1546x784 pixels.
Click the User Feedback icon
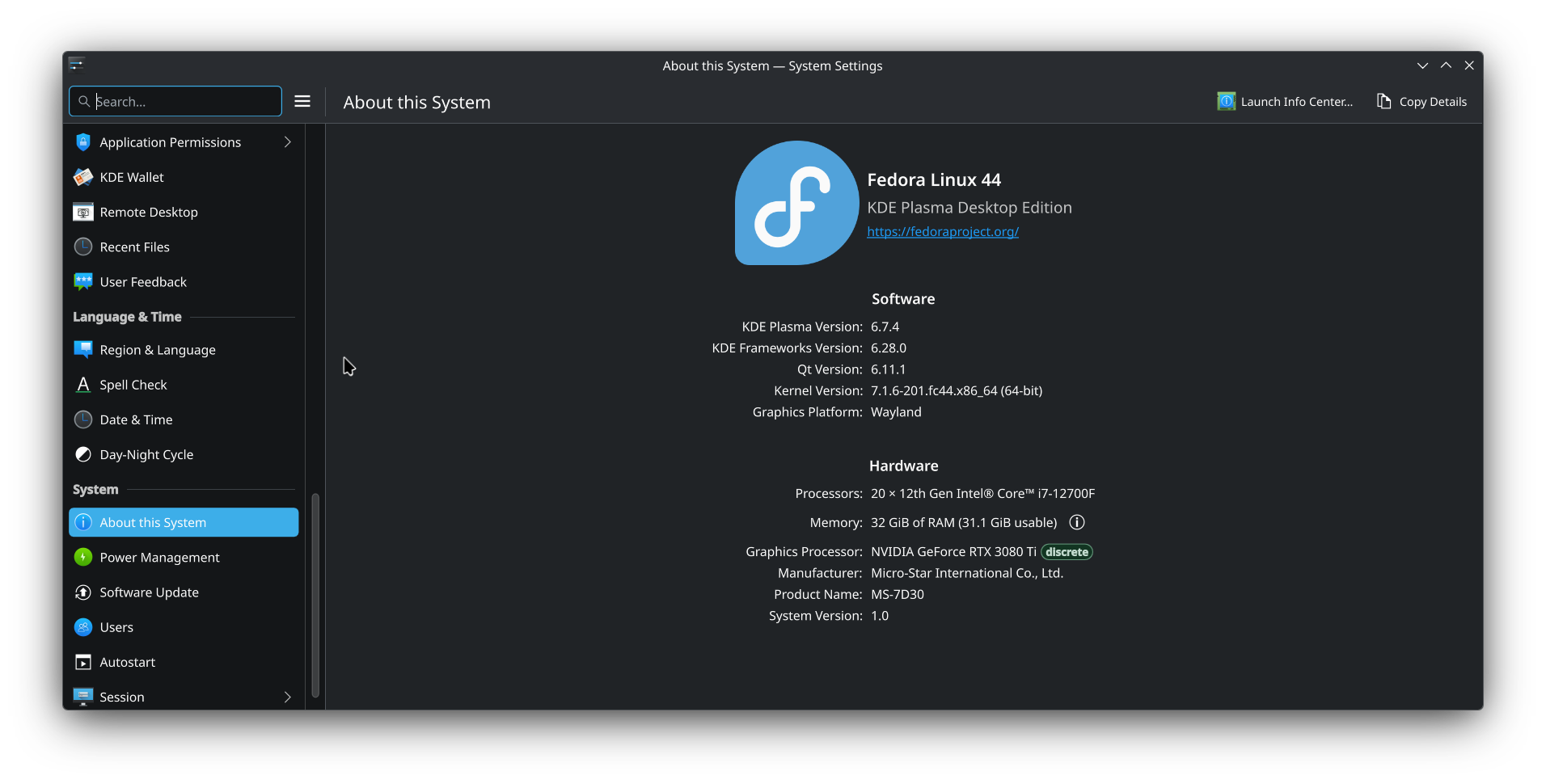(83, 281)
